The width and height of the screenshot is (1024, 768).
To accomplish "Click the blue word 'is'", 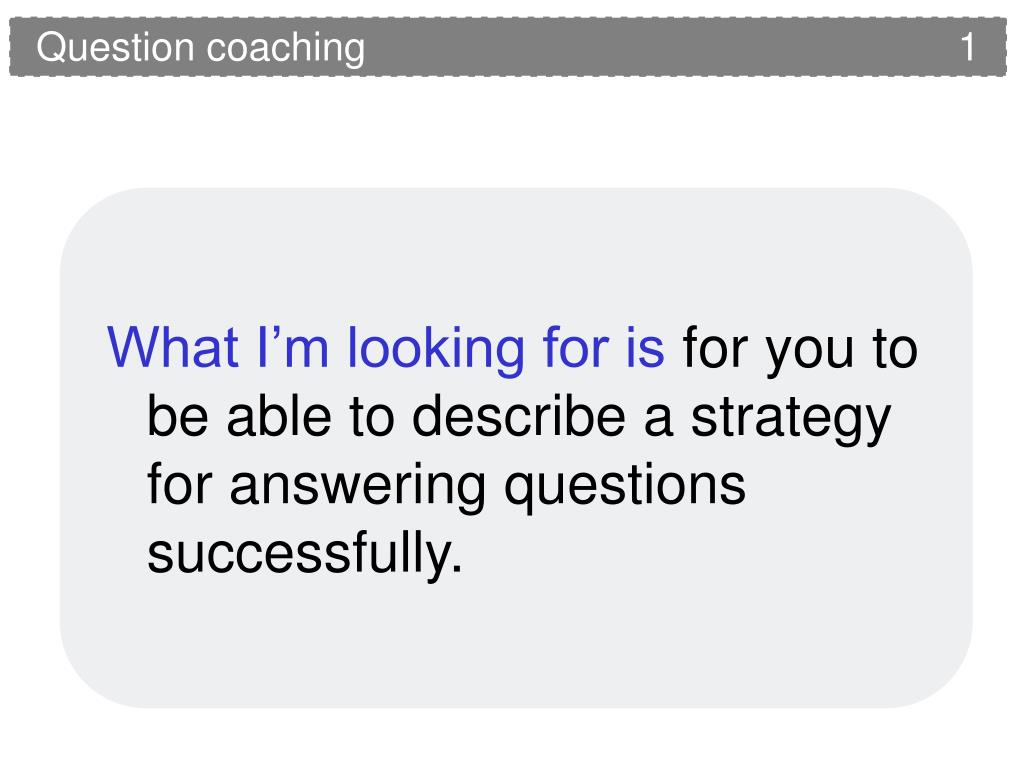I will pos(645,347).
